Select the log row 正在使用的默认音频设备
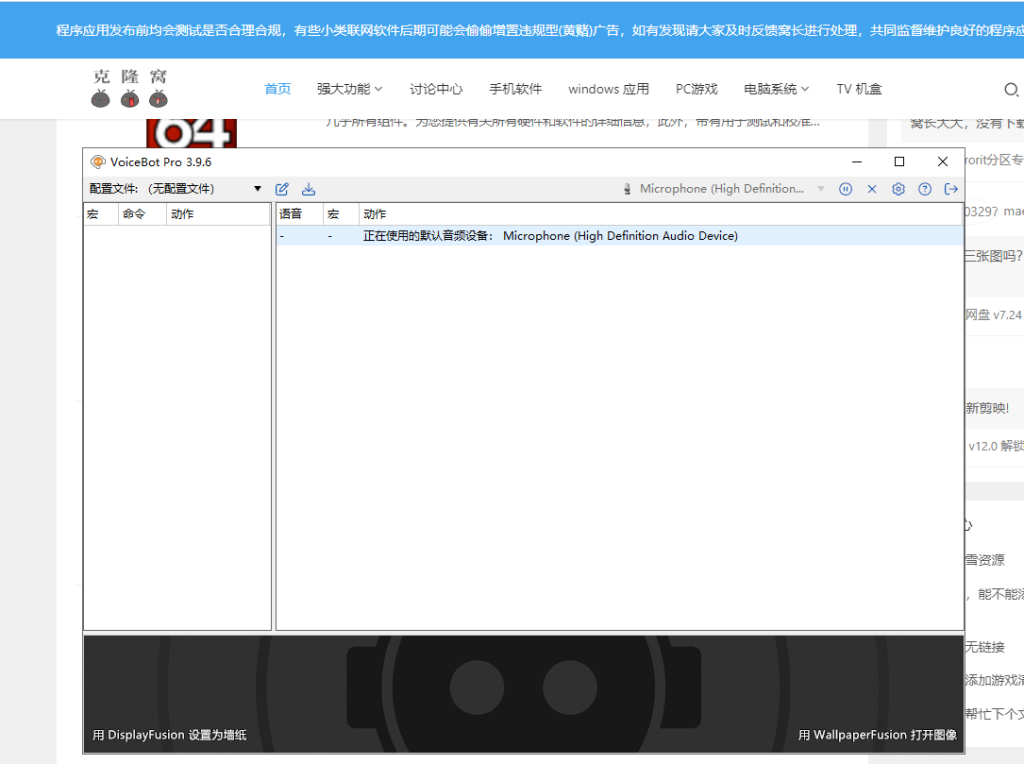This screenshot has height=764, width=1024. (x=620, y=236)
